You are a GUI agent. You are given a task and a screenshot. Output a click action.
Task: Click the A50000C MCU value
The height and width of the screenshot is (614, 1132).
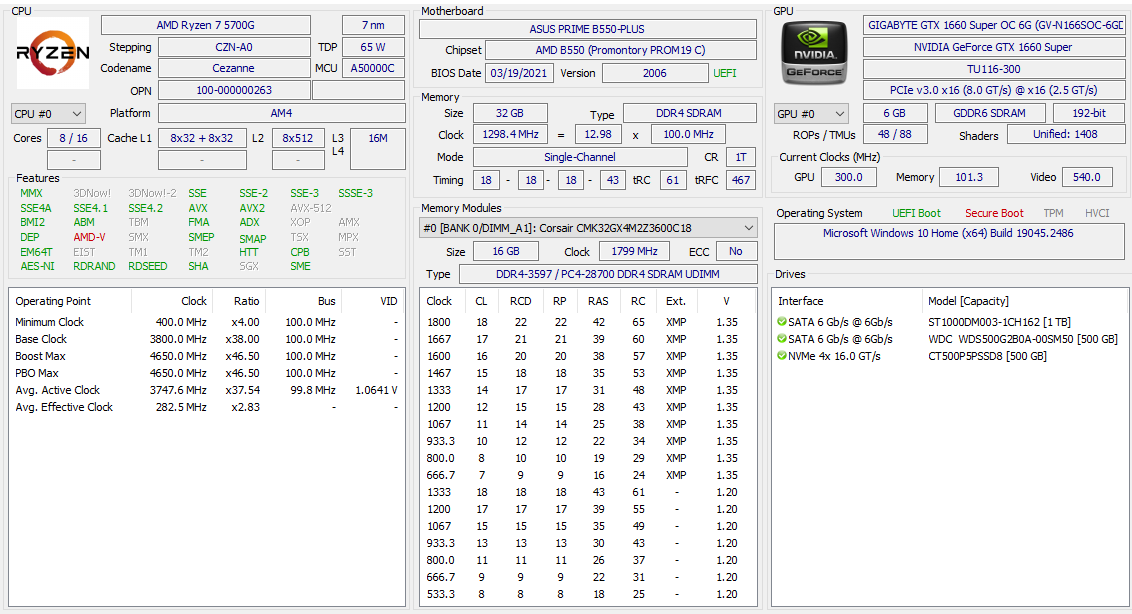click(x=373, y=68)
